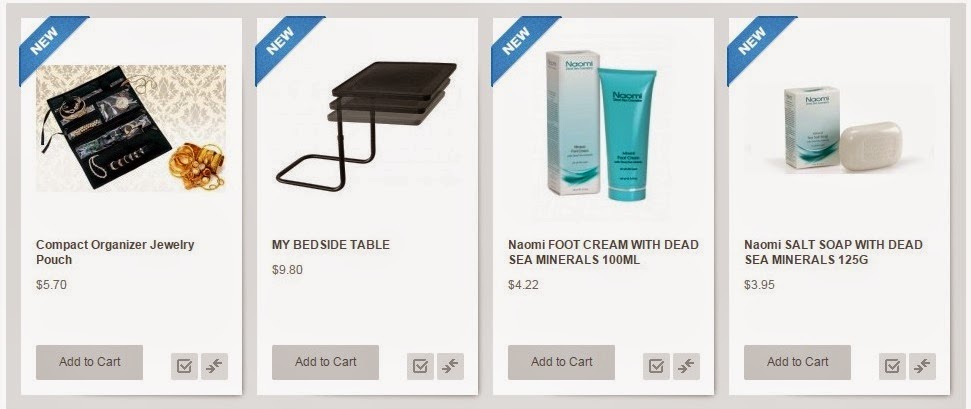Open MY BEDSIDE TABLE product link

[331, 245]
